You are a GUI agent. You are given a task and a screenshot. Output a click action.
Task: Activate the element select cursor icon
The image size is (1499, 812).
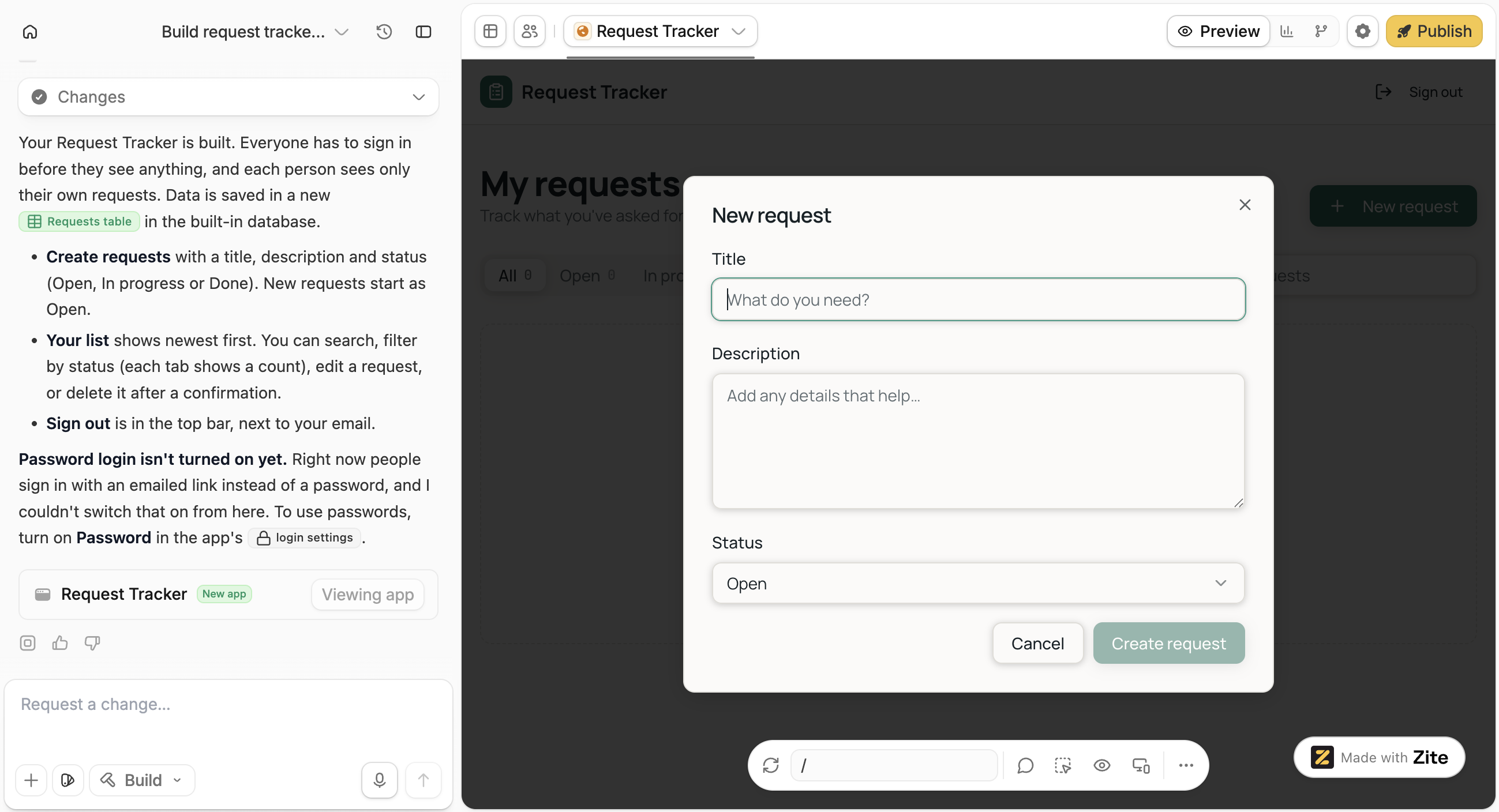click(1063, 765)
